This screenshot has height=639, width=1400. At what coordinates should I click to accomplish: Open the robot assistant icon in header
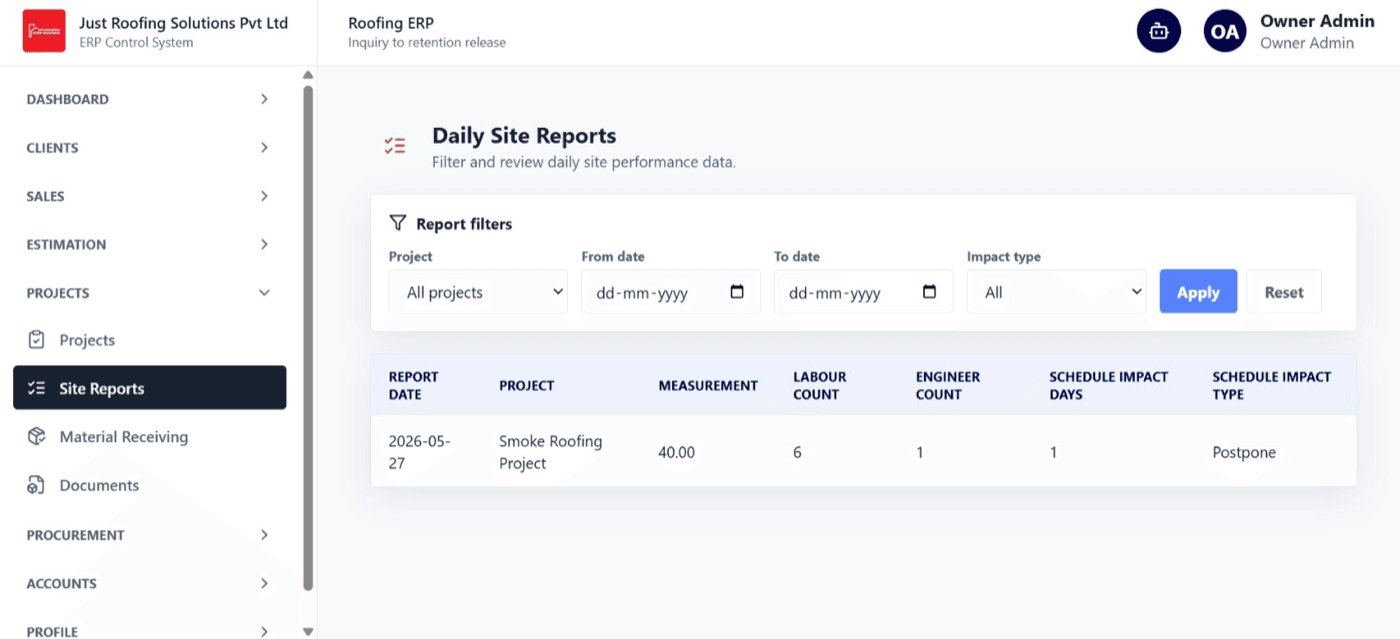(1159, 31)
